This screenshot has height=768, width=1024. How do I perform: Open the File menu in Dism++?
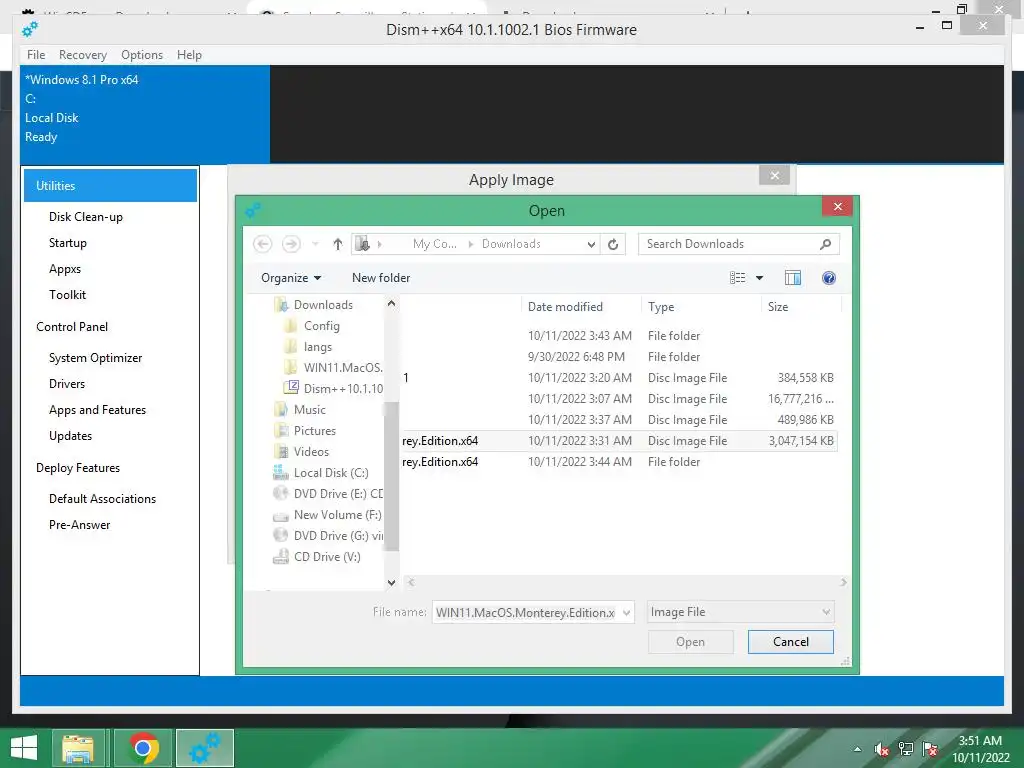point(36,55)
